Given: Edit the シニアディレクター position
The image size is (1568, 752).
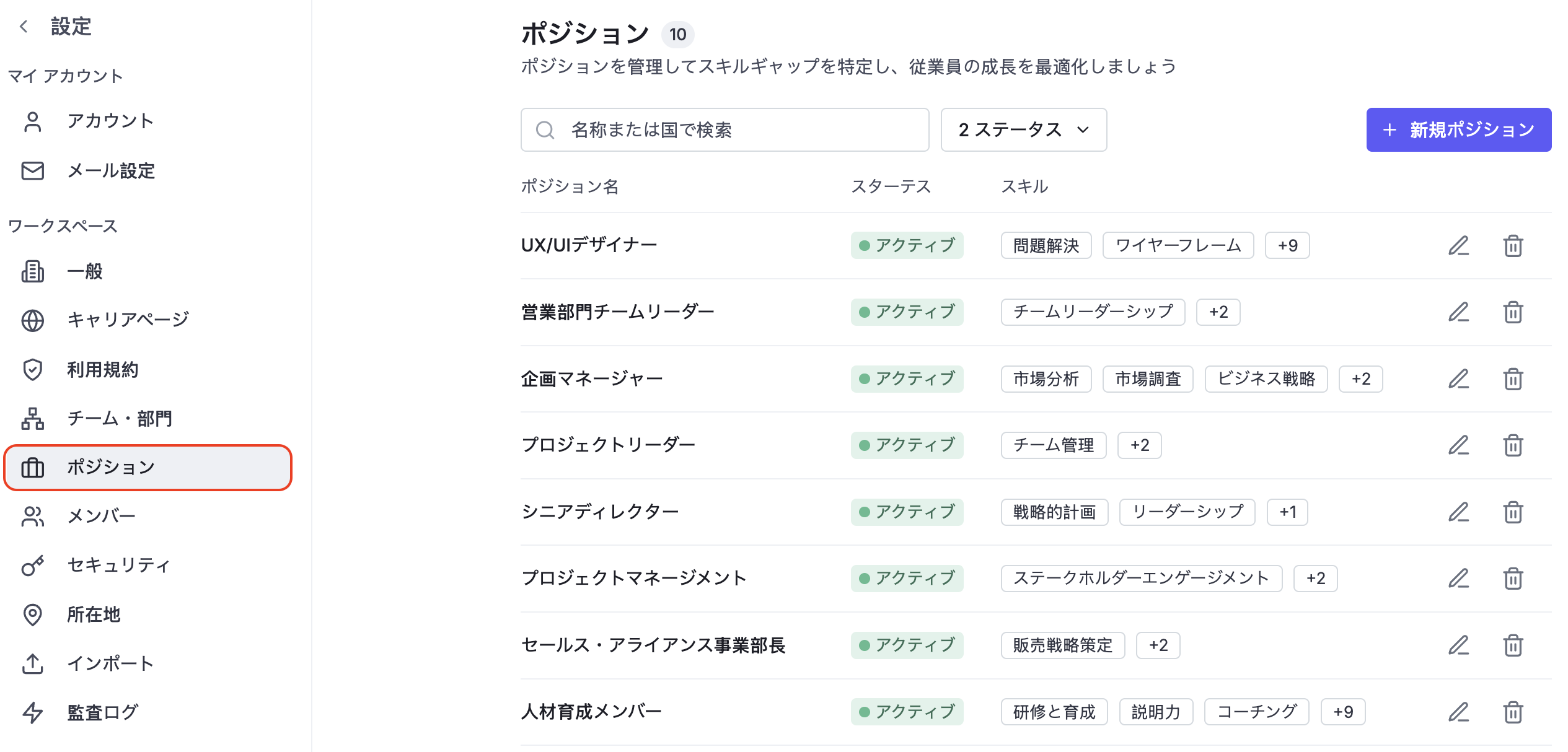Looking at the screenshot, I should click(x=1458, y=512).
